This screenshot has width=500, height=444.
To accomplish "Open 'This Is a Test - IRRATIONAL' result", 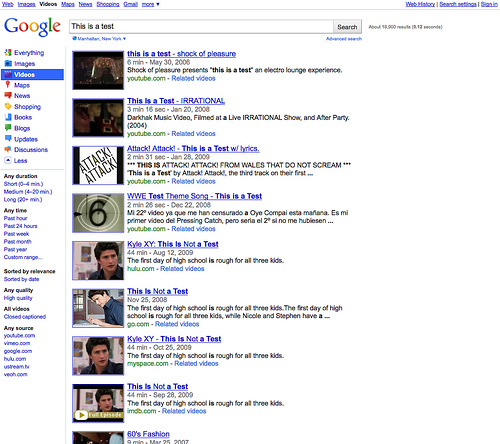I will [x=176, y=101].
